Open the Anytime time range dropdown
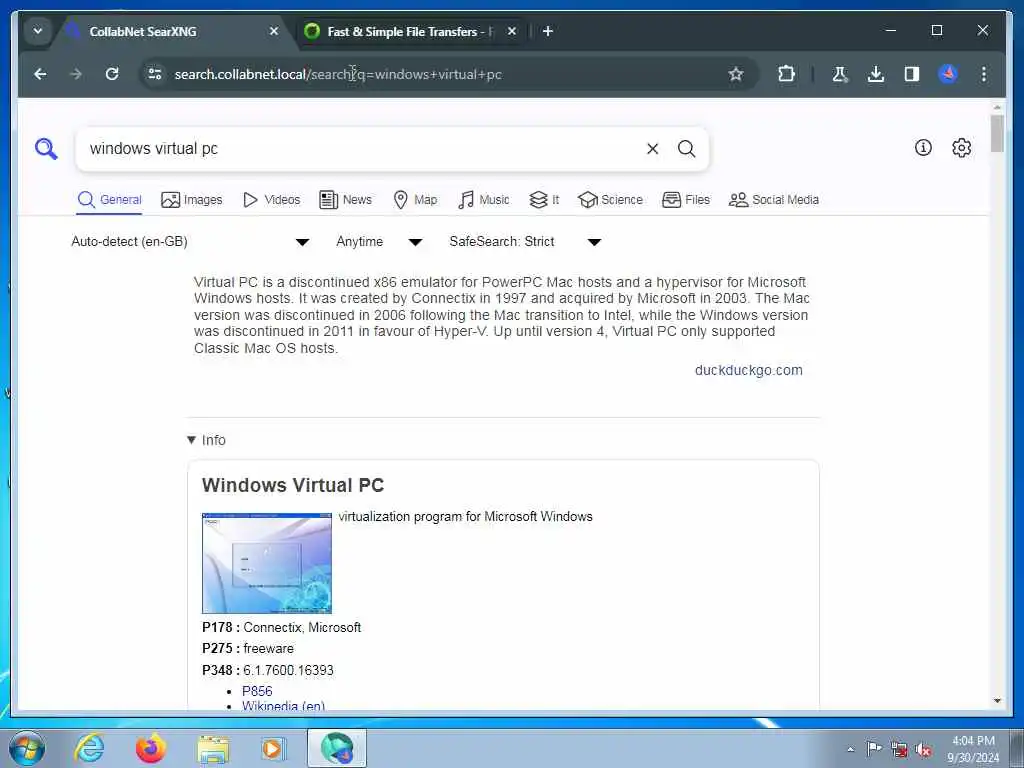The width and height of the screenshot is (1024, 768). click(x=379, y=242)
